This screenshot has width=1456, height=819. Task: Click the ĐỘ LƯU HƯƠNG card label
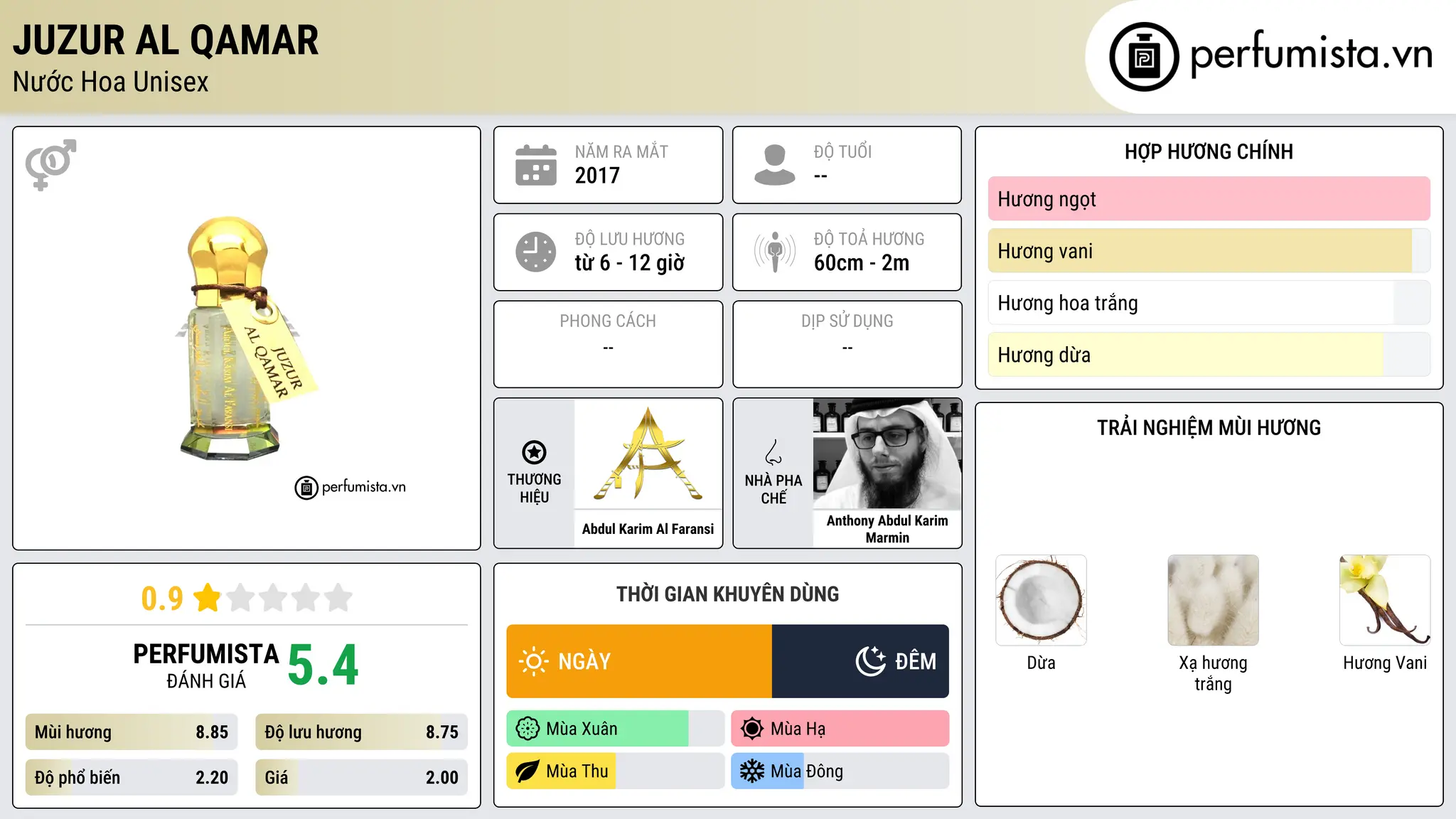pyautogui.click(x=630, y=239)
